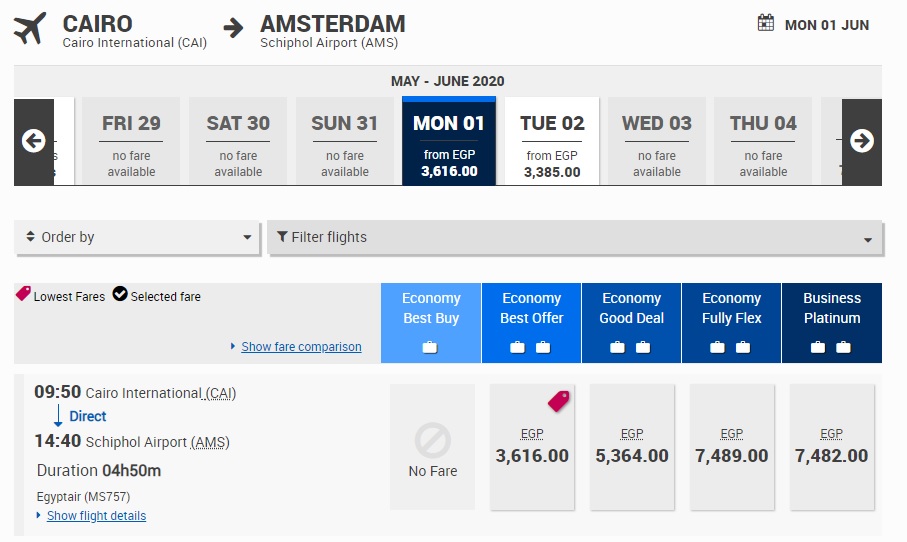Viewport: 907px width, 542px height.
Task: Click the previous dates left arrow
Action: [x=33, y=141]
